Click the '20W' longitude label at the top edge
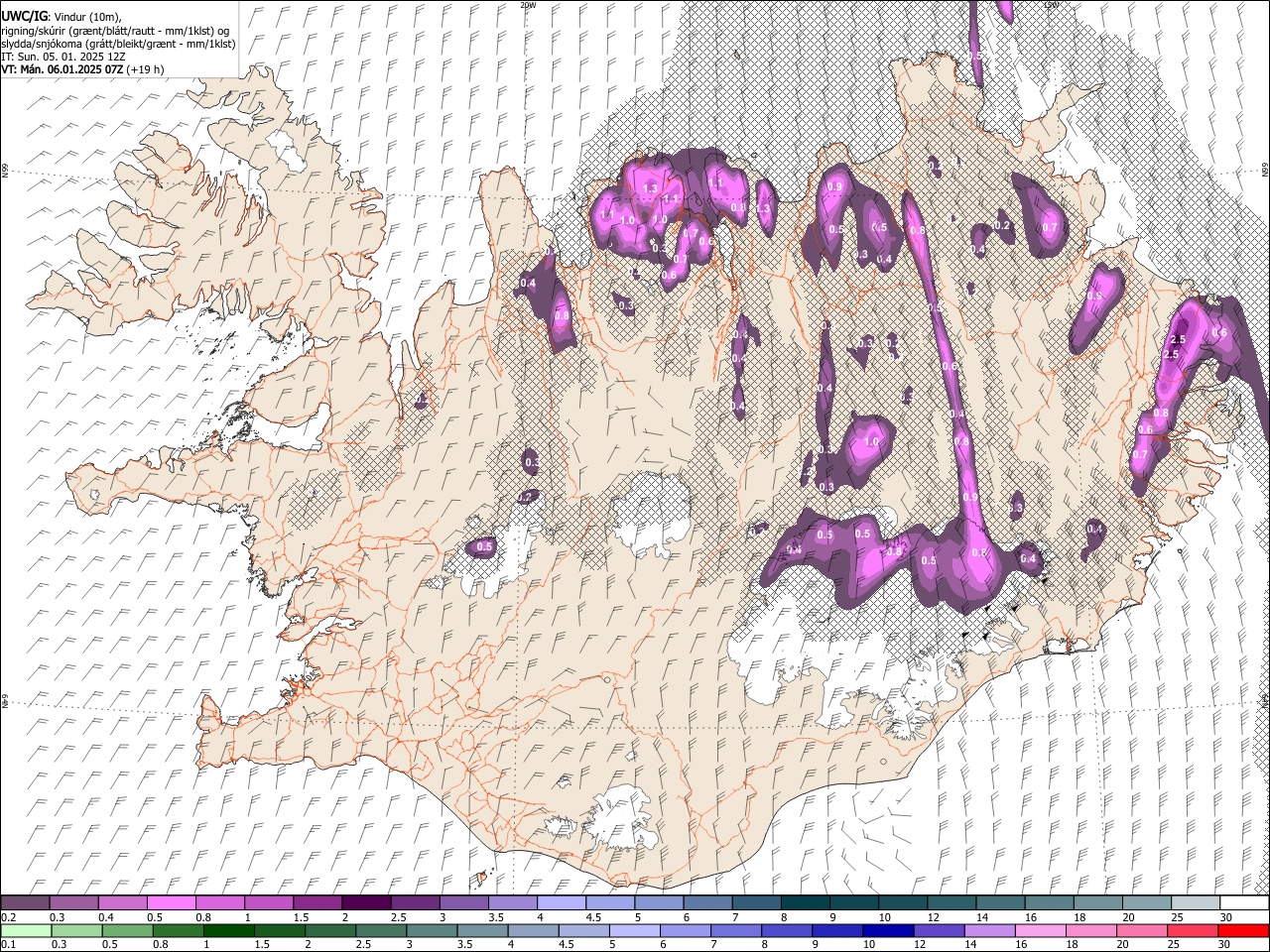 point(528,5)
